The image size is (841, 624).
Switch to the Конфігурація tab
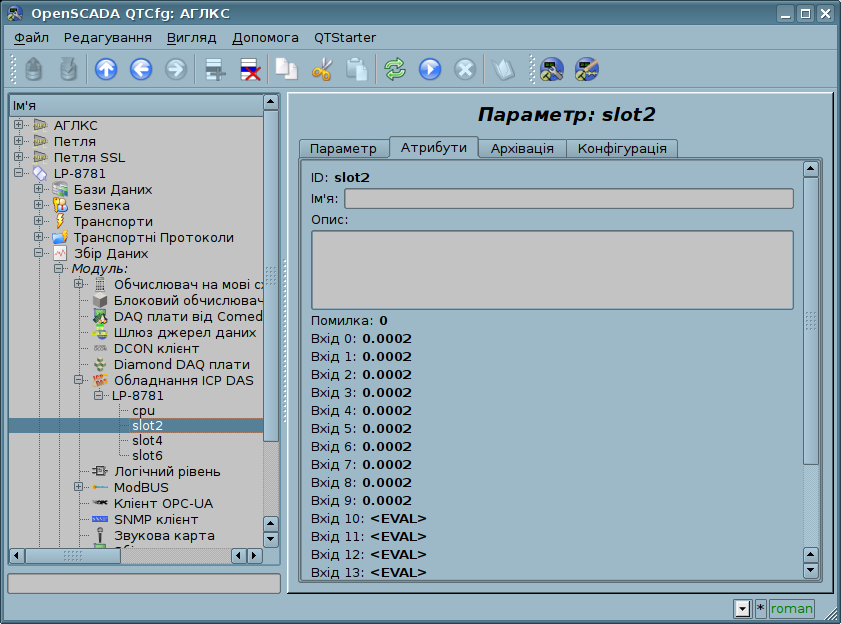[x=622, y=148]
